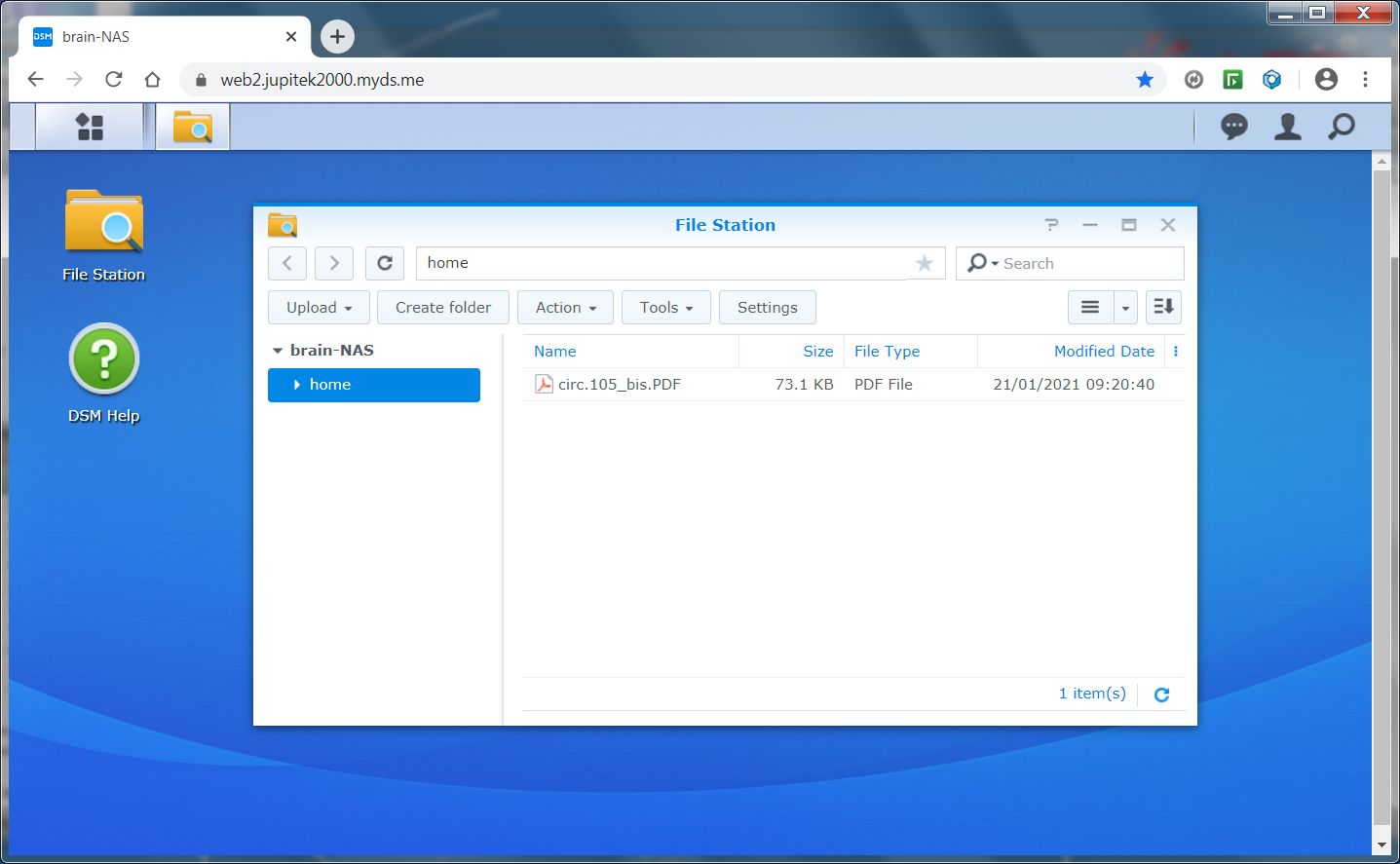The width and height of the screenshot is (1400, 864).
Task: Sort by Modified Date column header
Action: pyautogui.click(x=1104, y=352)
